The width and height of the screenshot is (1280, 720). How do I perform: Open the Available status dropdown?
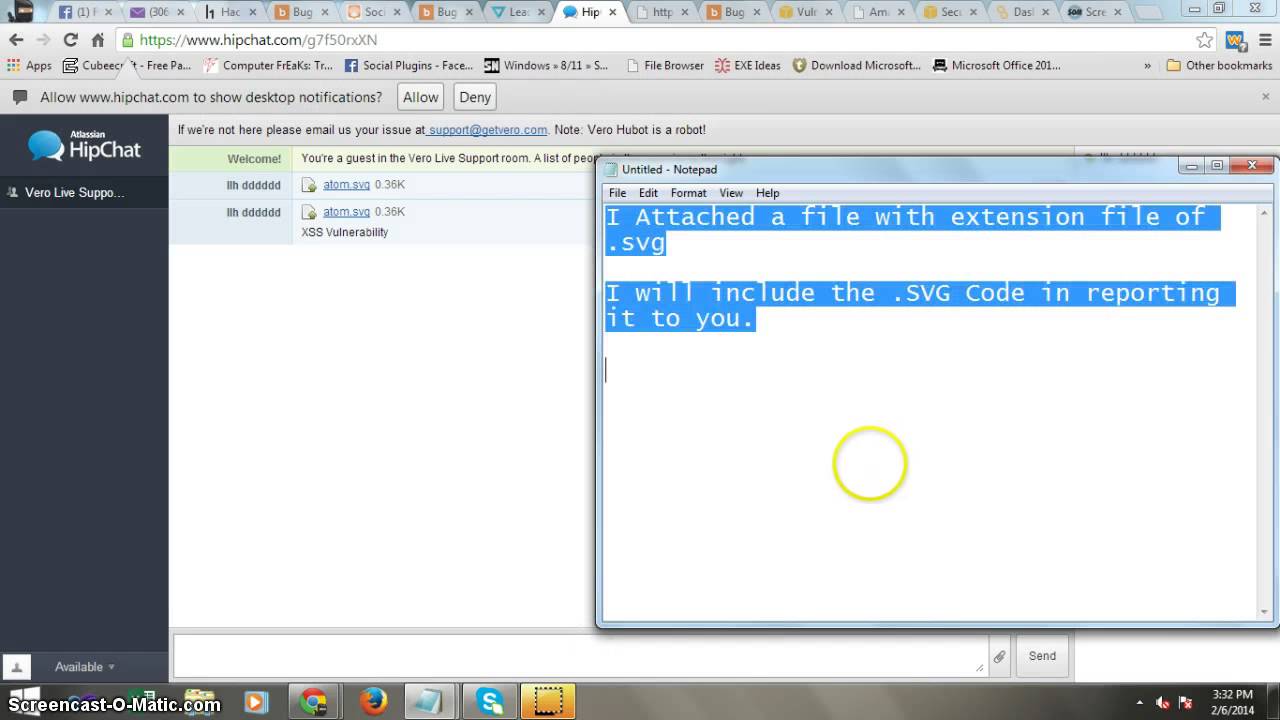85,667
